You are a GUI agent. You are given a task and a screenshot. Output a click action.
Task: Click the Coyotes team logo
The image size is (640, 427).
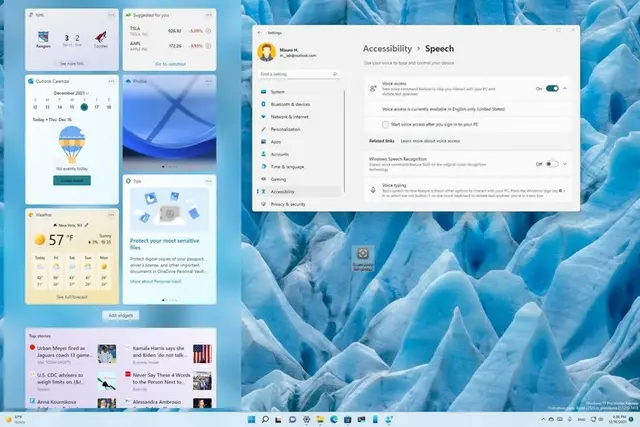(x=101, y=38)
